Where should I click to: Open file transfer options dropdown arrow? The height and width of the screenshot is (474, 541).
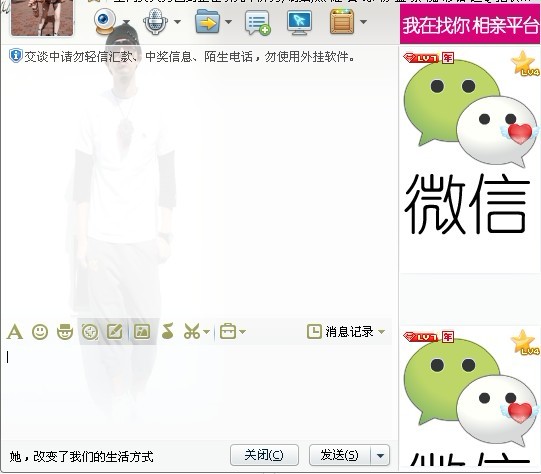click(228, 22)
